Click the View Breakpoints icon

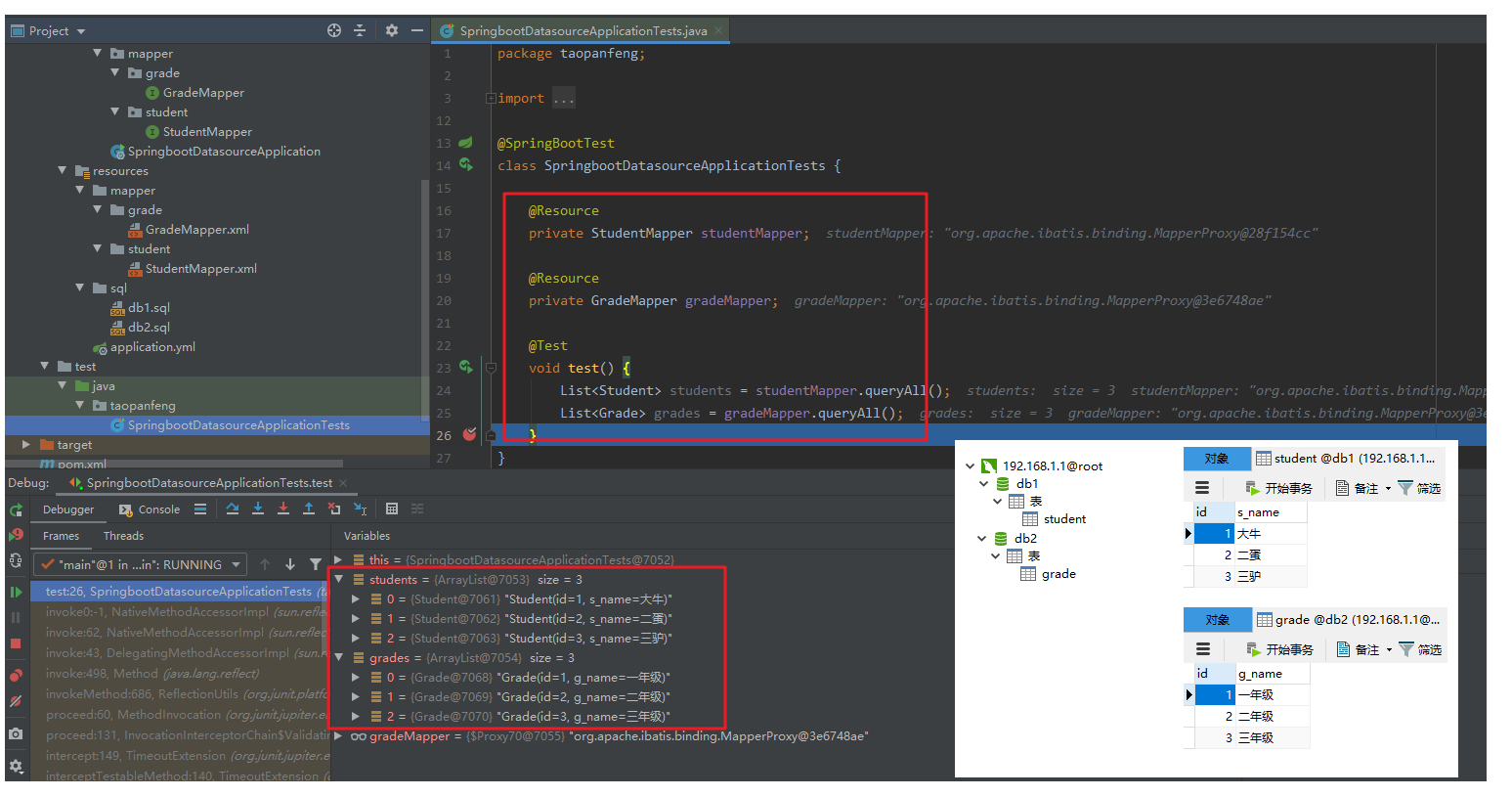pyautogui.click(x=16, y=675)
